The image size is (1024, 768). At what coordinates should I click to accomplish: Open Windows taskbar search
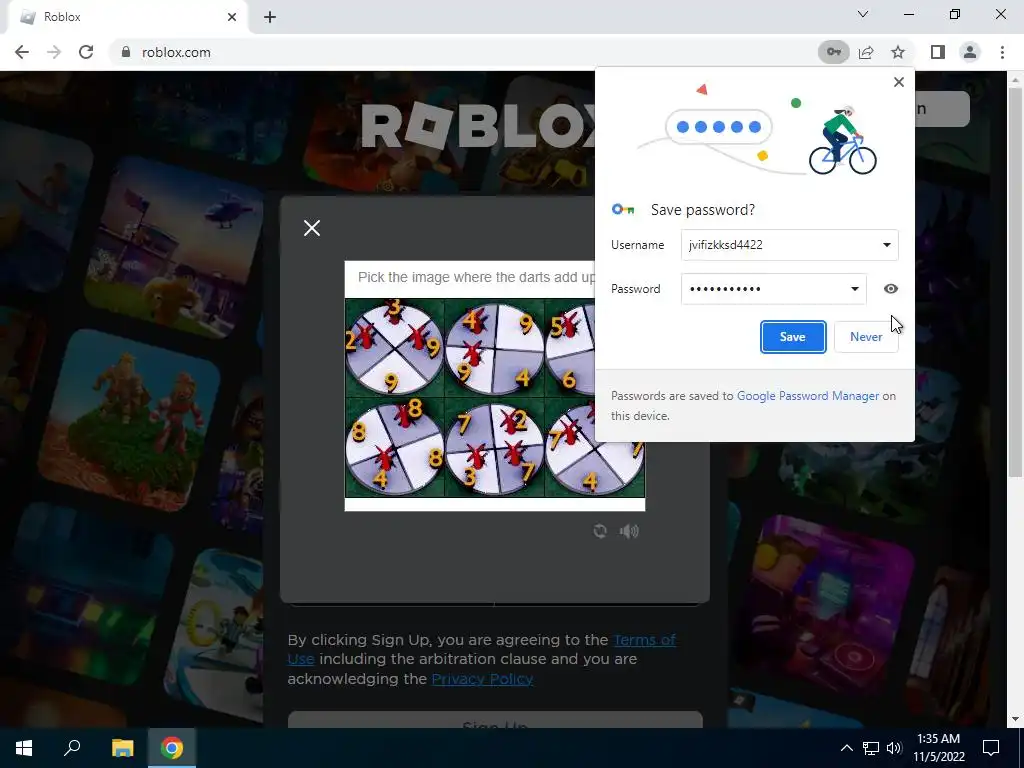point(72,748)
